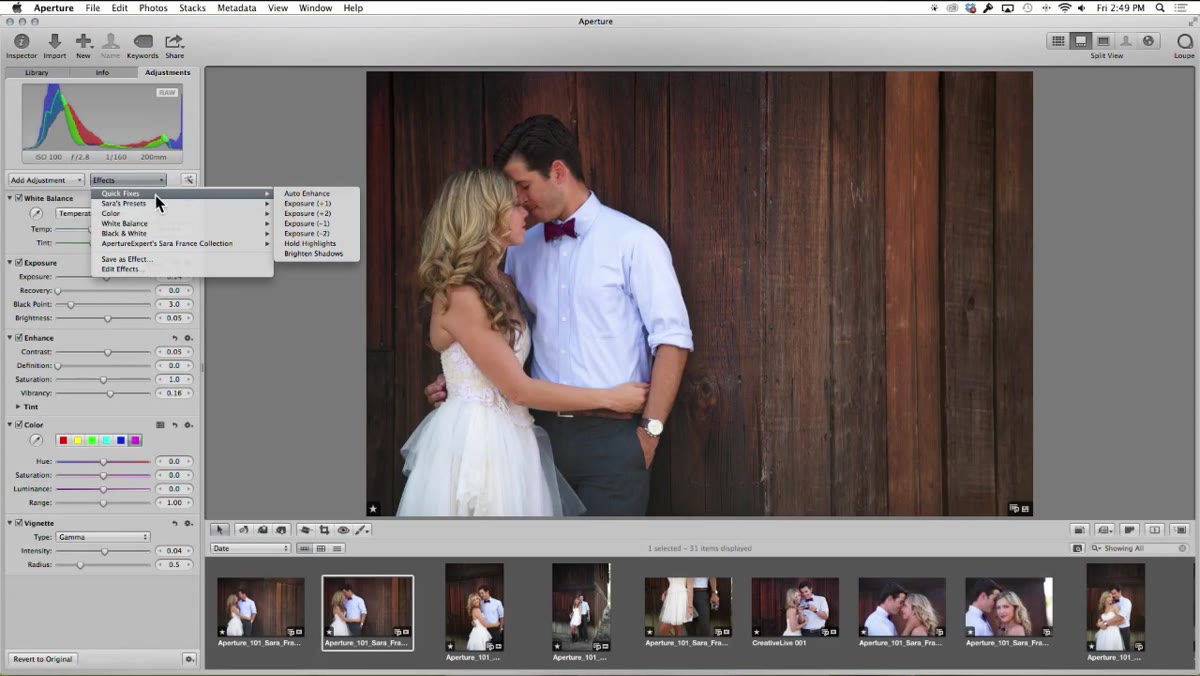The height and width of the screenshot is (676, 1200).
Task: Select the arrow Selection tool
Action: (220, 530)
